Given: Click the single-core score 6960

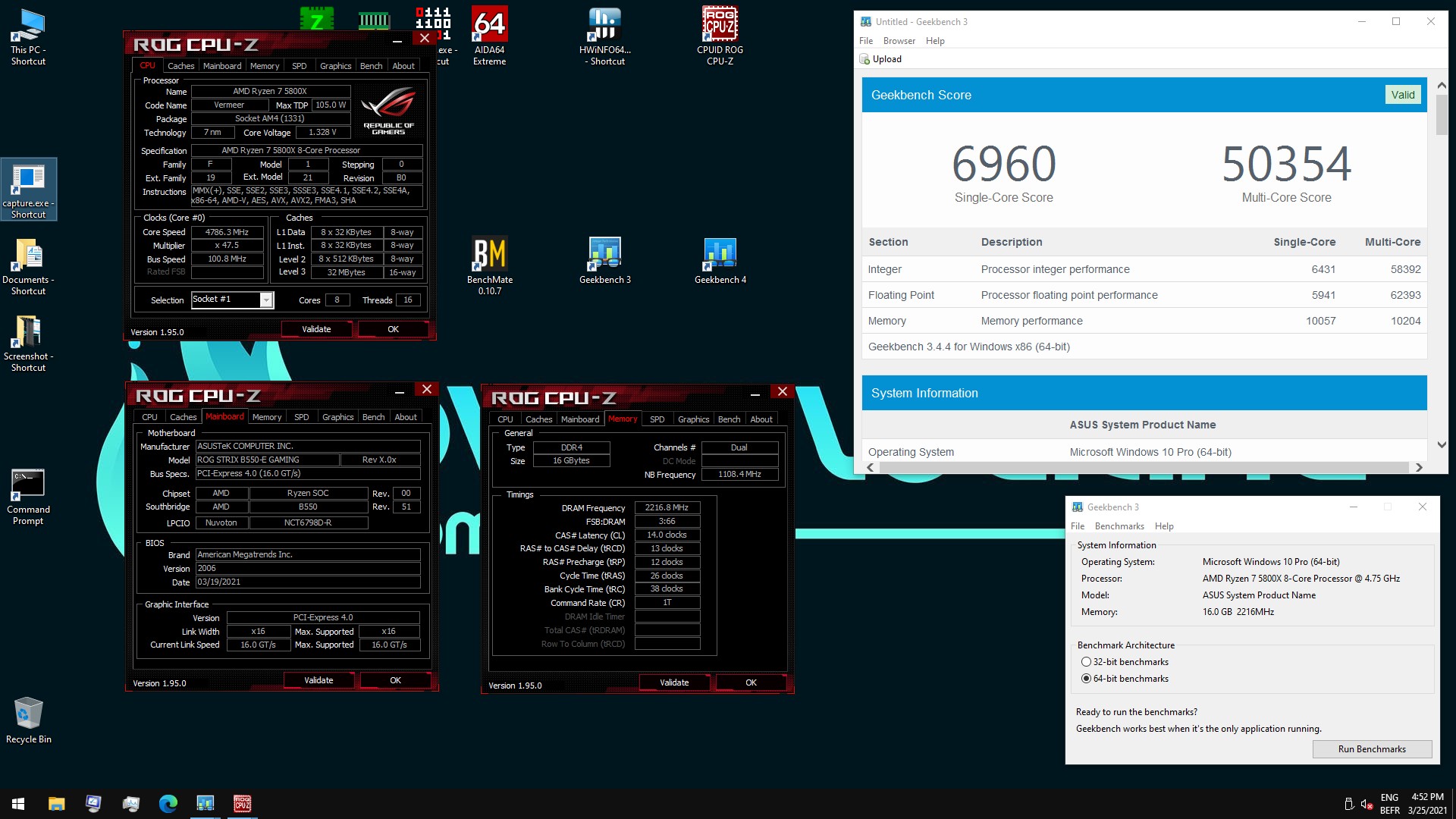Looking at the screenshot, I should (1003, 164).
